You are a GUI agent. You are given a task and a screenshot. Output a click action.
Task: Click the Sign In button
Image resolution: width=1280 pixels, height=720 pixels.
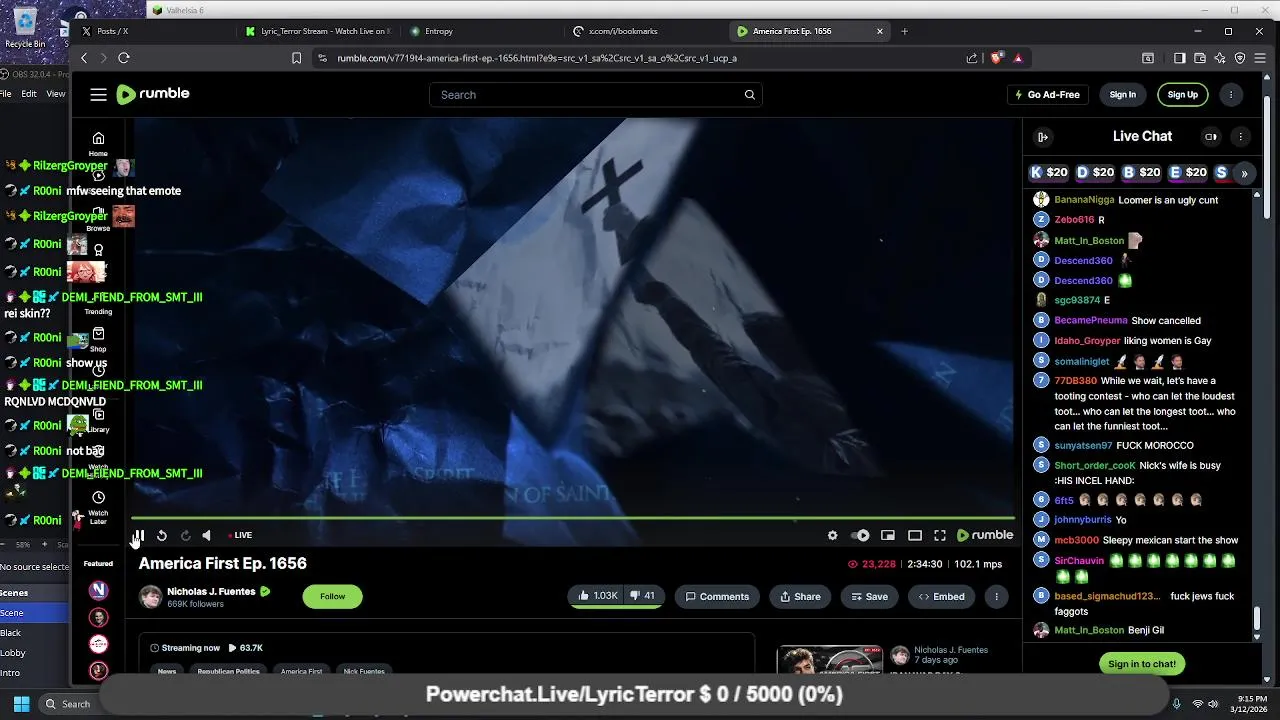click(1122, 95)
